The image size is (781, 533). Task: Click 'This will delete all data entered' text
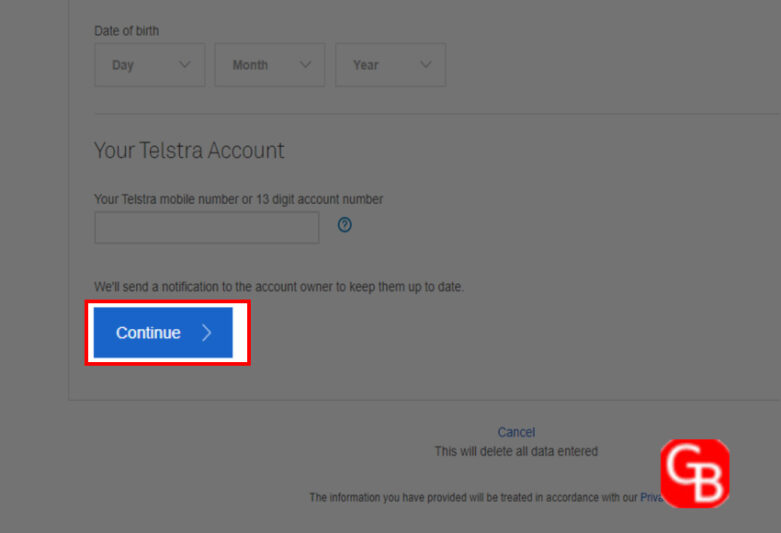[x=516, y=451]
